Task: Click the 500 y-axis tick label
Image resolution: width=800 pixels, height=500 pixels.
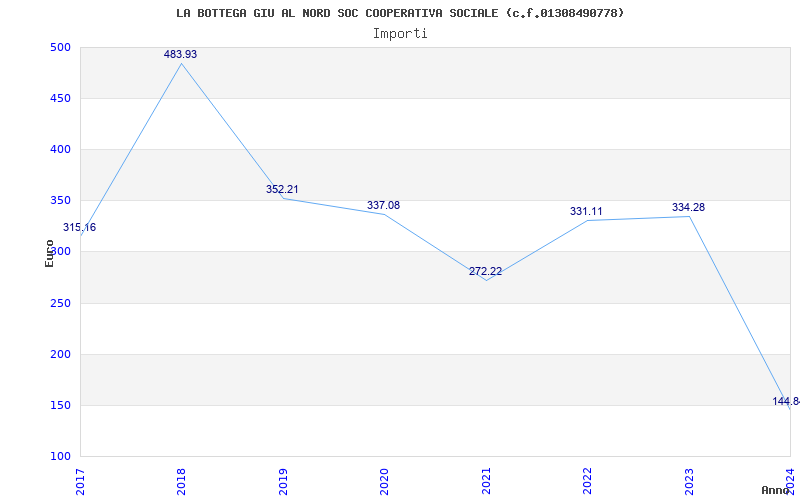Action: pyautogui.click(x=60, y=47)
